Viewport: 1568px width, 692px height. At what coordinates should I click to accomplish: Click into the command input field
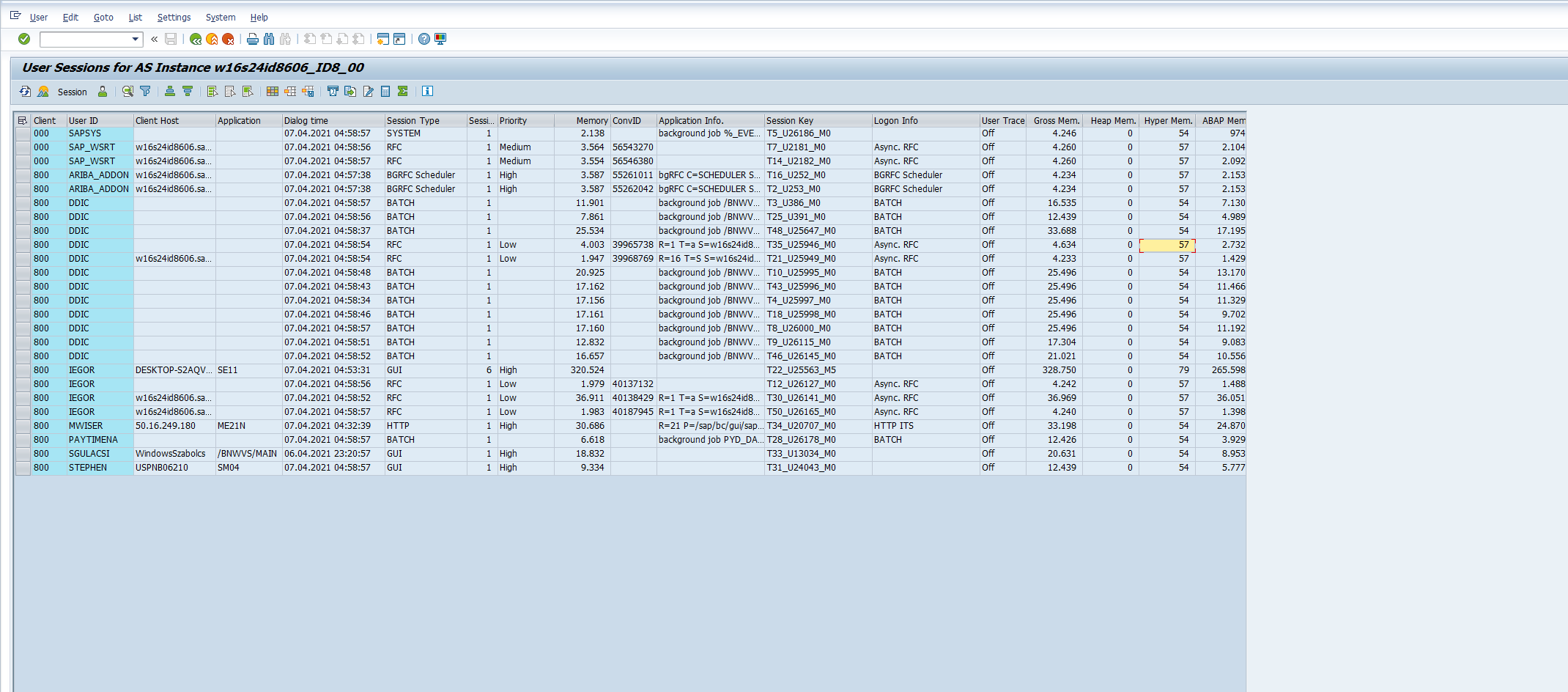[85, 39]
